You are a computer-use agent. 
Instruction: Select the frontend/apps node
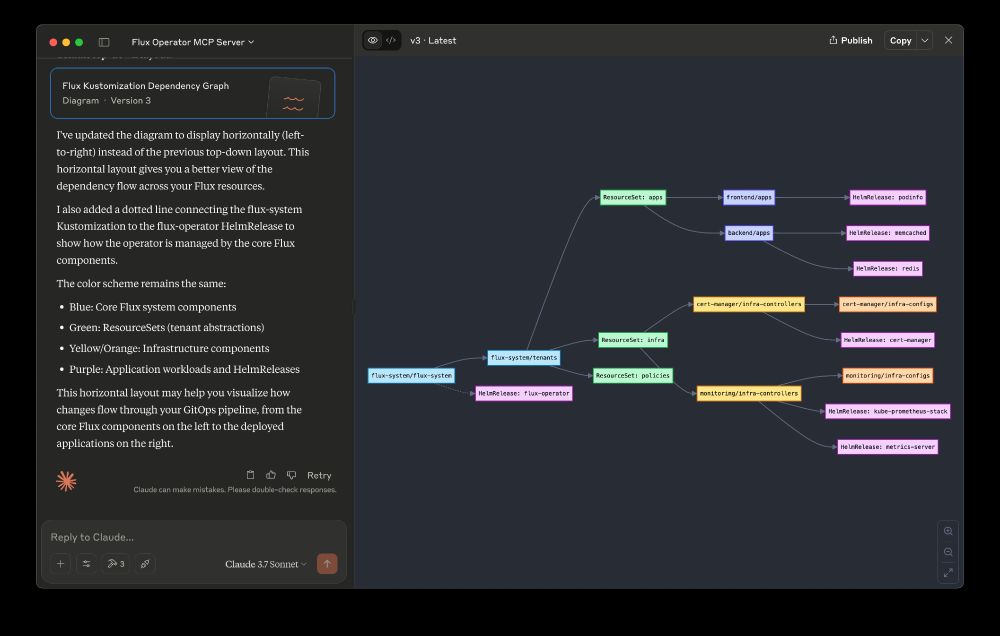749,197
